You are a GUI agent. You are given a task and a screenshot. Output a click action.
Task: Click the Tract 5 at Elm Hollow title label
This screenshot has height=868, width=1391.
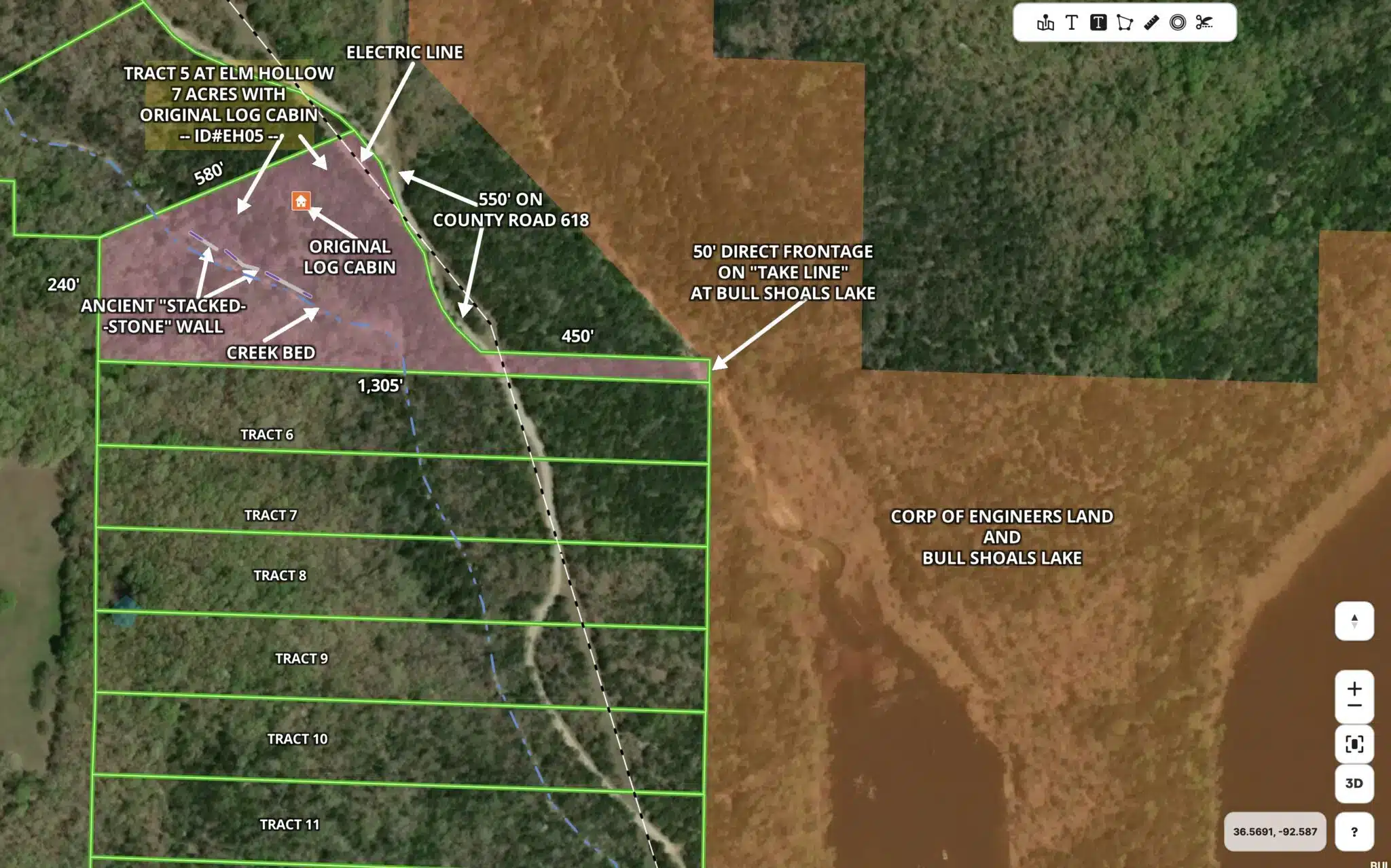coord(229,73)
